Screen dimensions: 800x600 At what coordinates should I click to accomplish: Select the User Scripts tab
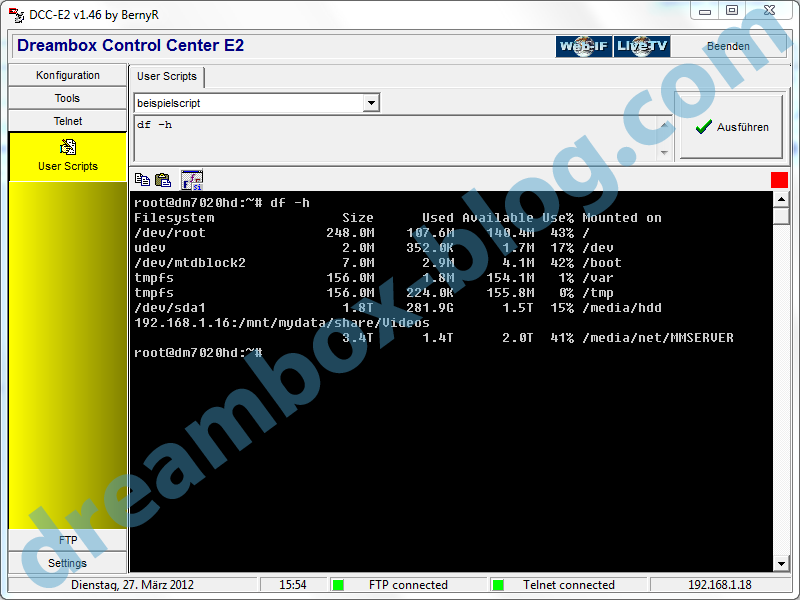pos(167,77)
